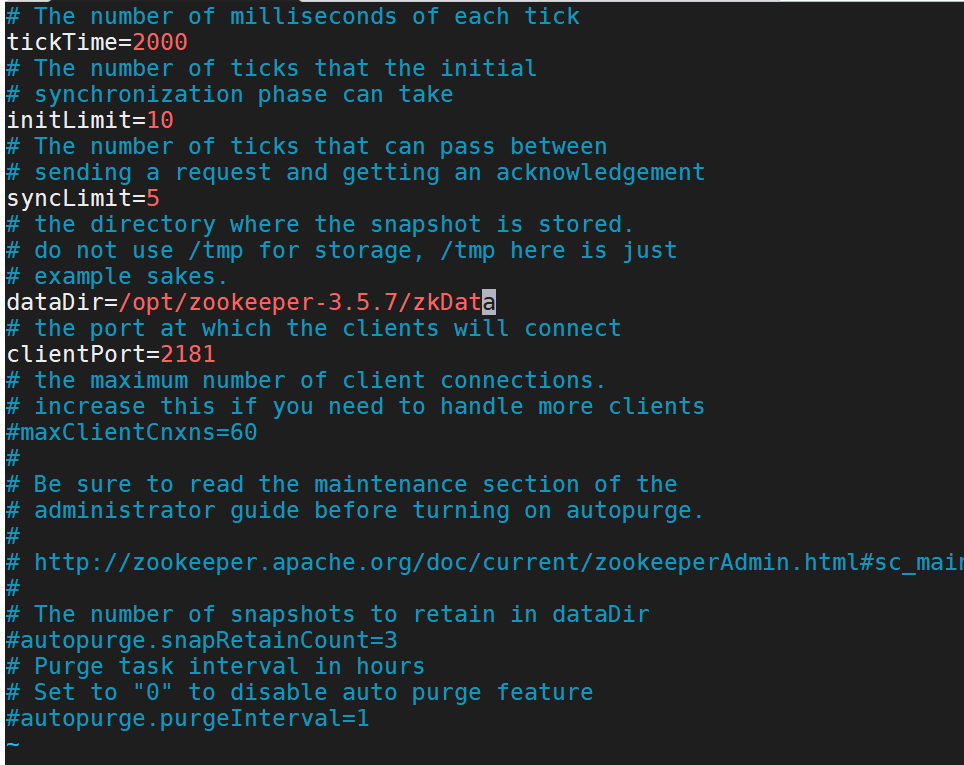Click the 'administrator guide before turning on autopurge' comment

click(x=355, y=510)
